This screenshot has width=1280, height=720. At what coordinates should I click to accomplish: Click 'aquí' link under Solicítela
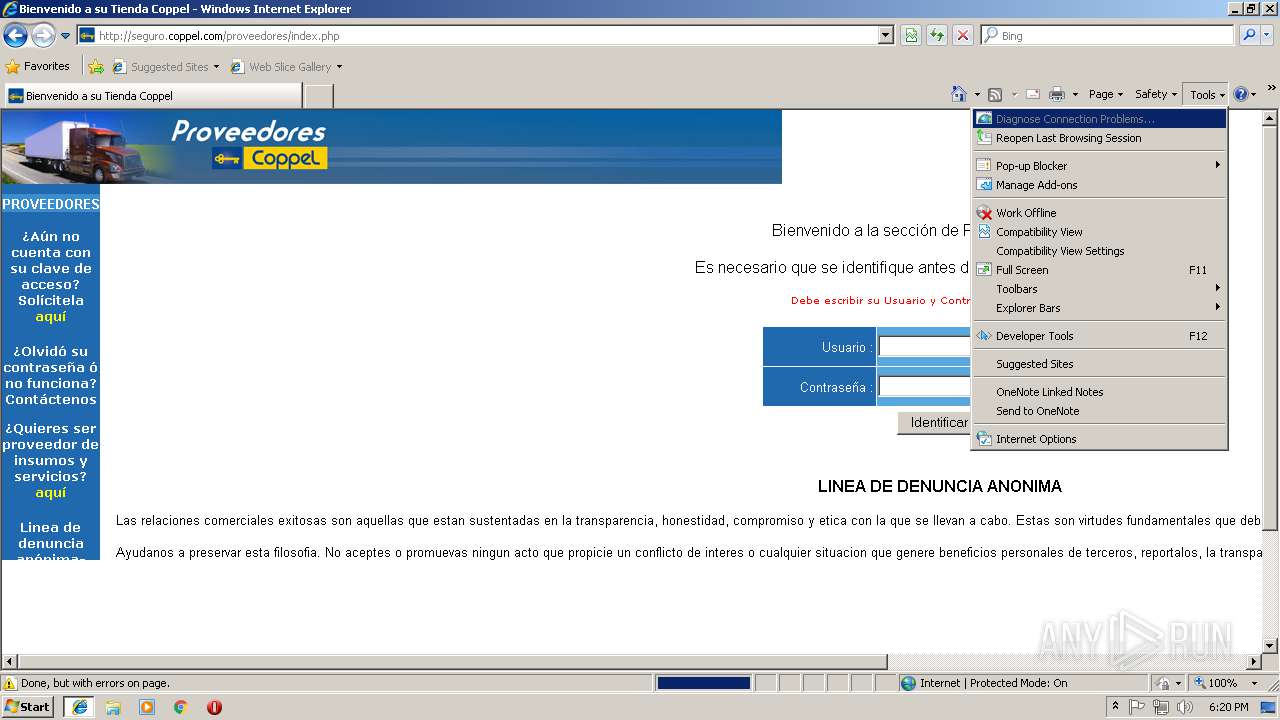pyautogui.click(x=50, y=317)
